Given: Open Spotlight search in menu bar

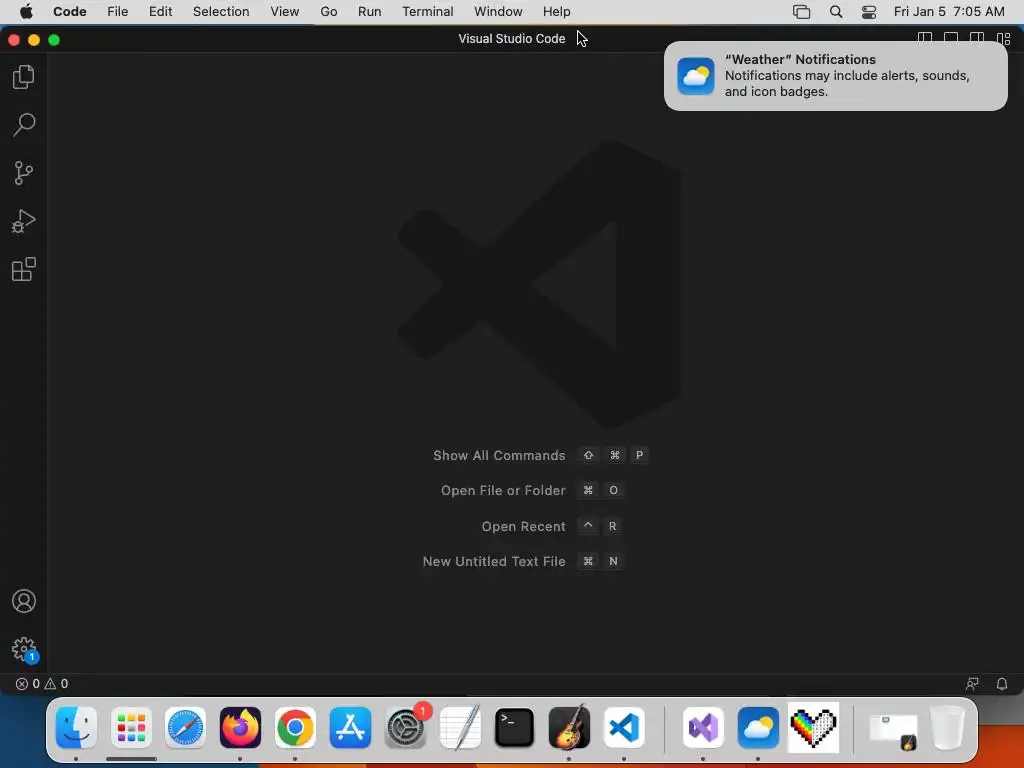Looking at the screenshot, I should coord(835,12).
